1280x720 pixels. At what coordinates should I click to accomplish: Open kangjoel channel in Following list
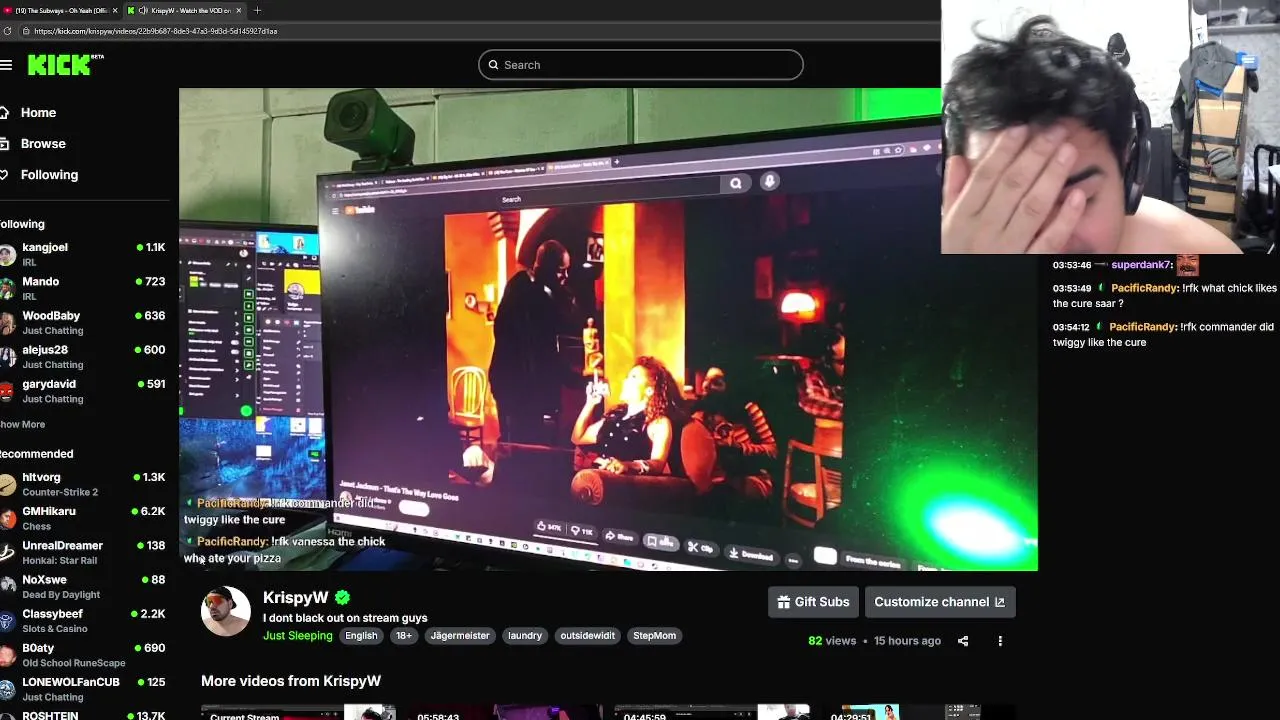[83, 254]
